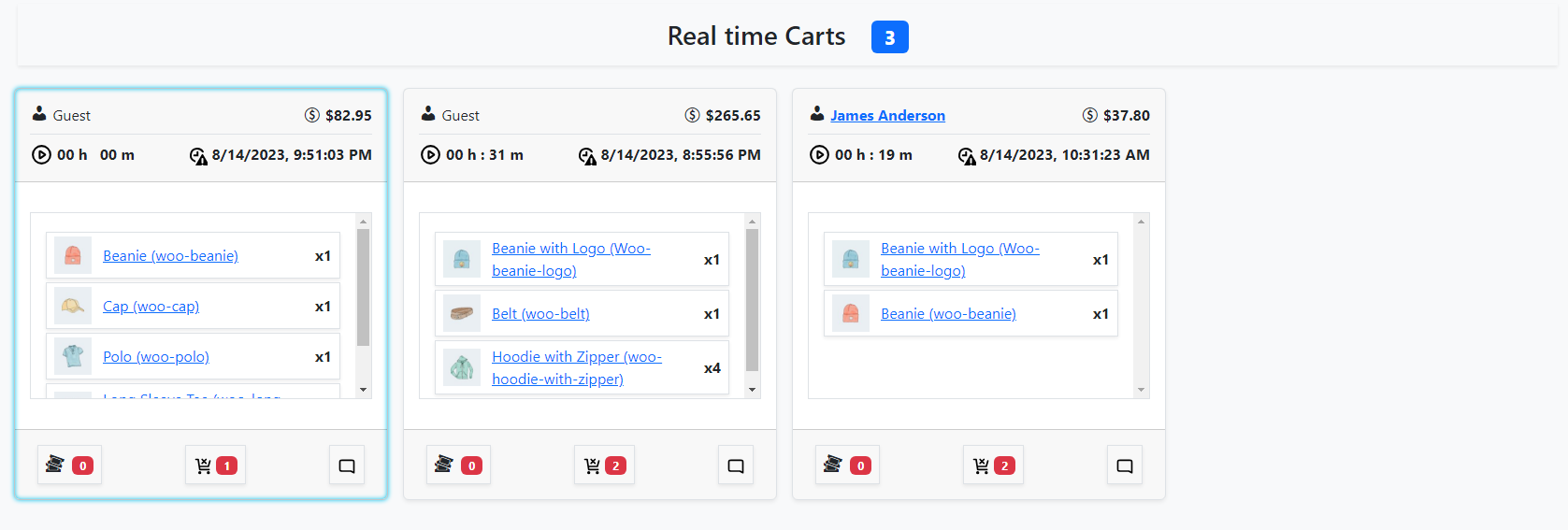Open Hoodie with Zipper product link
The image size is (1568, 530).
click(577, 368)
